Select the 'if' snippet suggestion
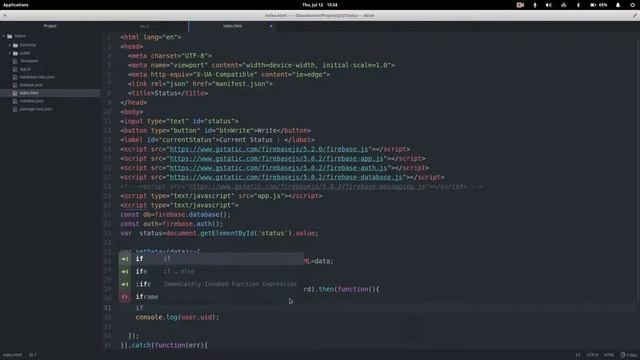 (x=211, y=259)
